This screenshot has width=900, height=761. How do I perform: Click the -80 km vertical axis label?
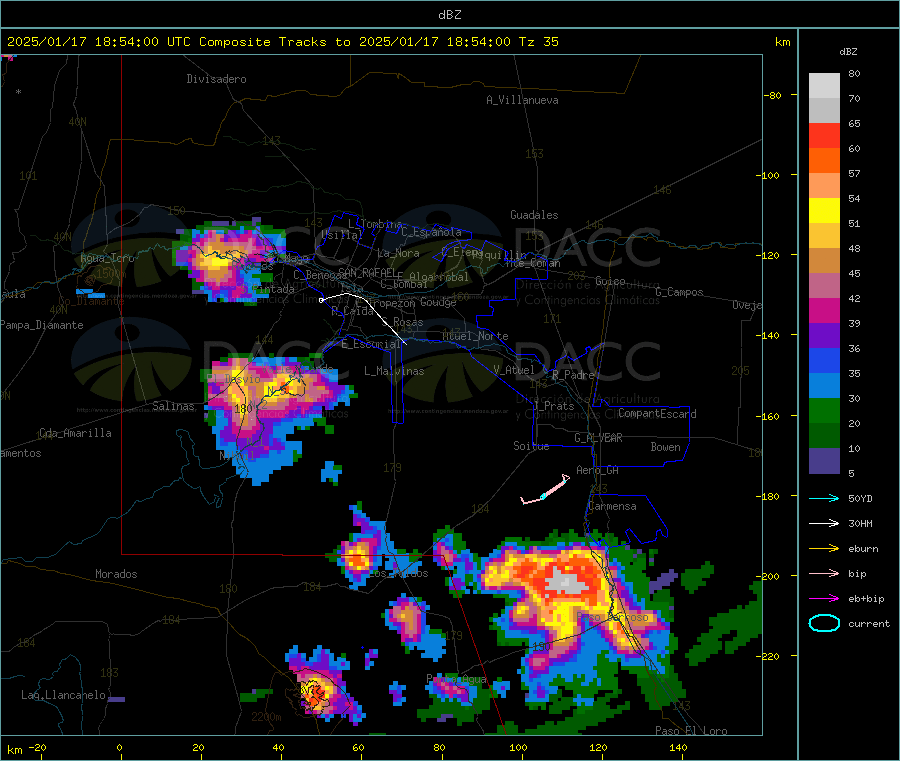773,95
